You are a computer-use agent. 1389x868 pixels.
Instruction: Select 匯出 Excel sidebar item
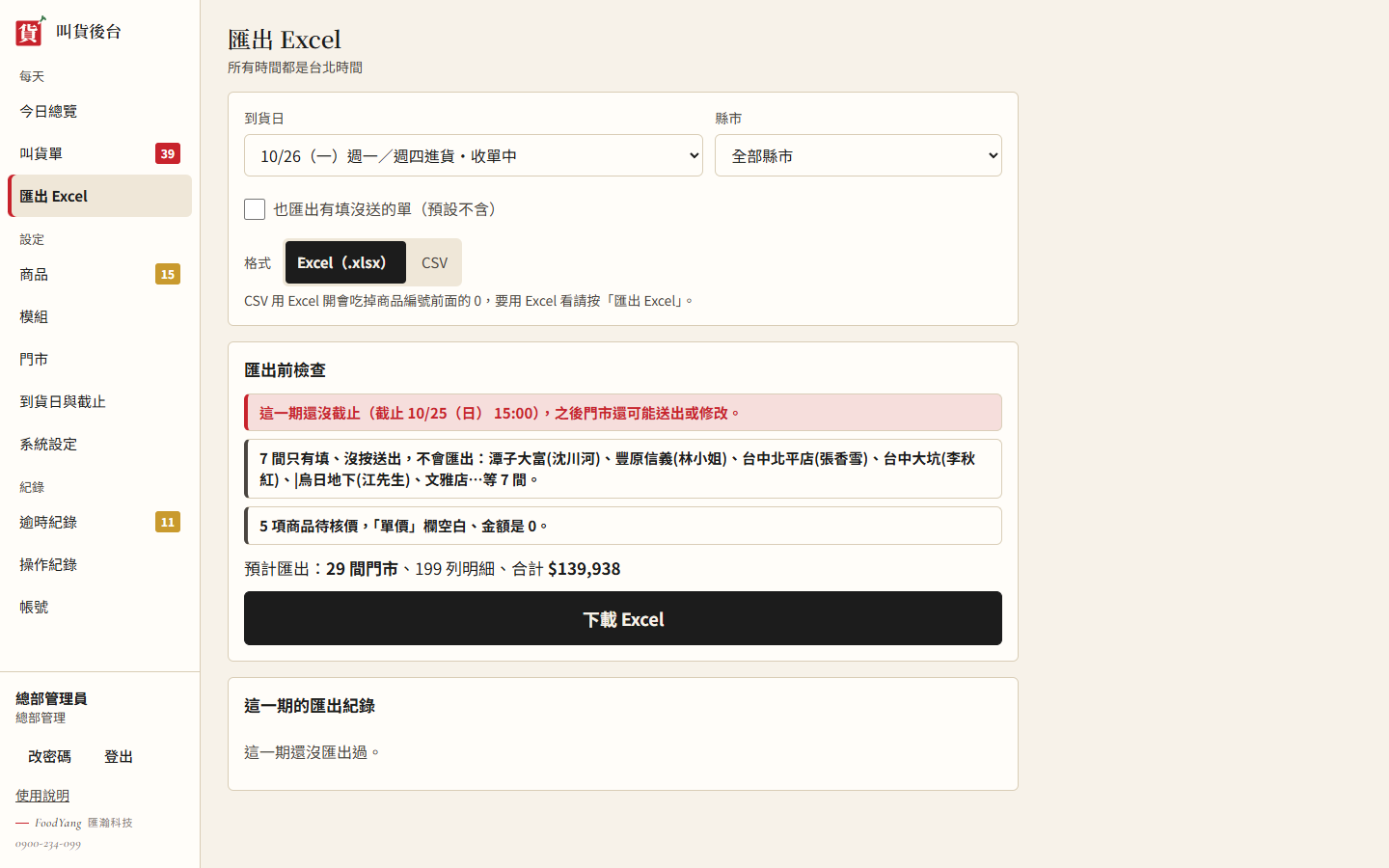click(x=99, y=196)
